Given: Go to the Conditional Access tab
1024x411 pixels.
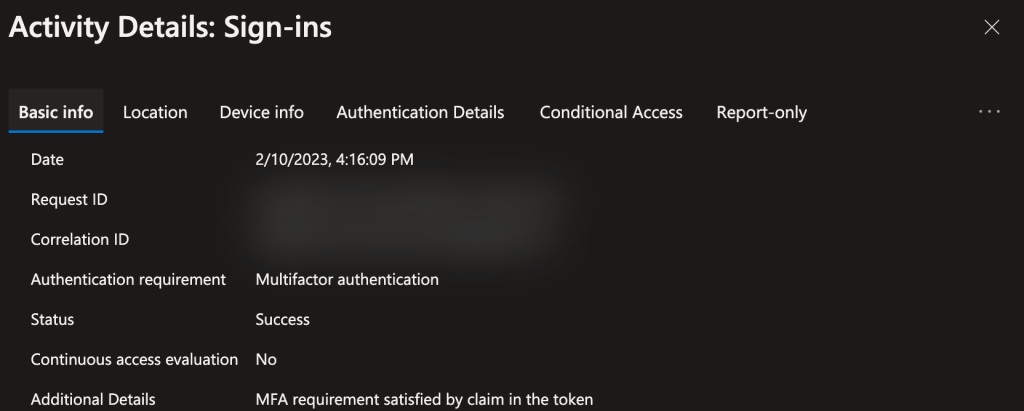Looking at the screenshot, I should pos(611,112).
